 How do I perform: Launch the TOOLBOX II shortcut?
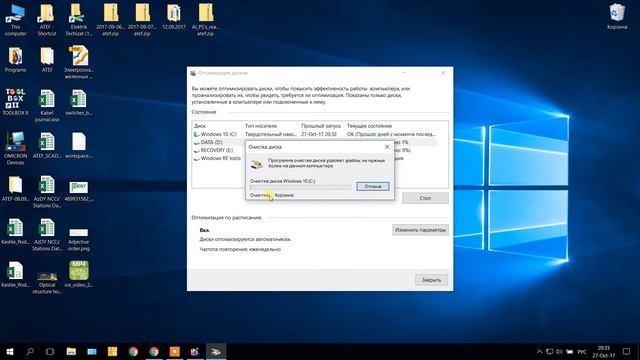click(16, 102)
